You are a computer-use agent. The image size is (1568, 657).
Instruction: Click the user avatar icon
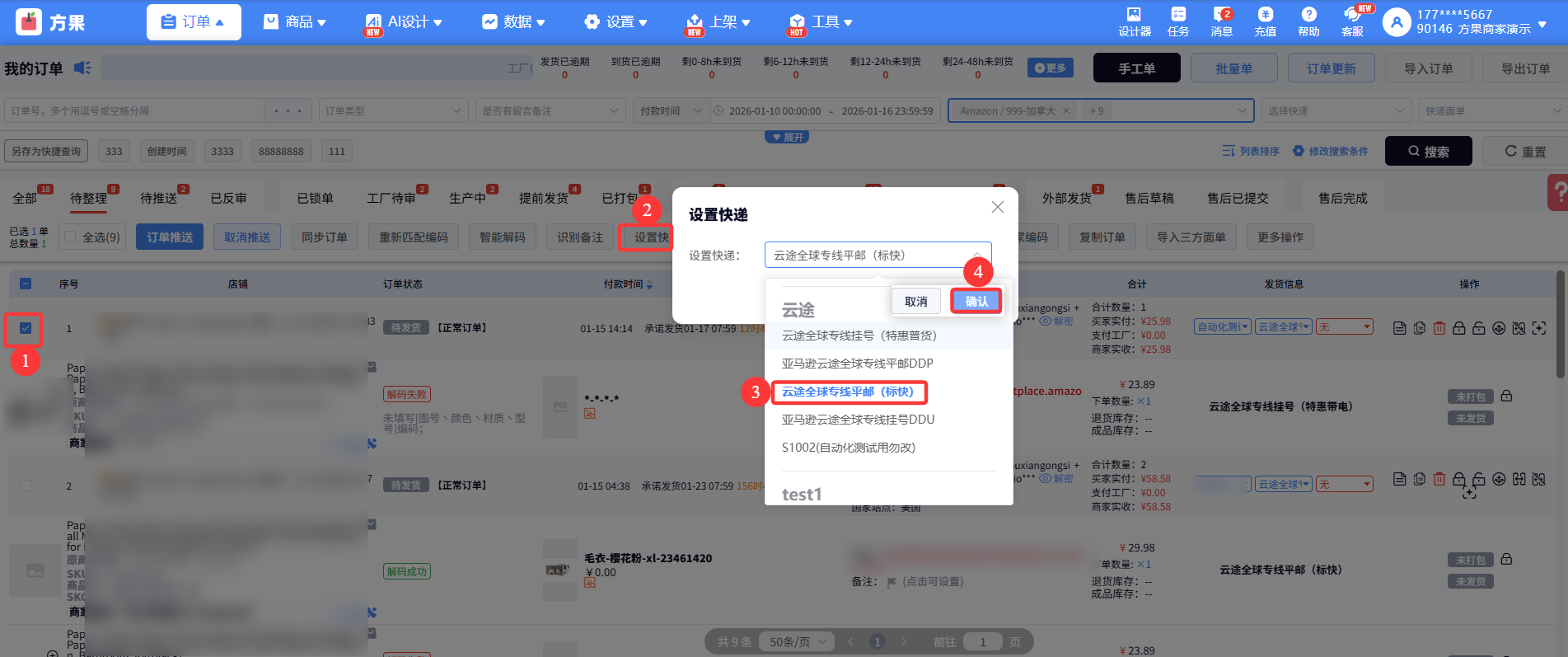1397,22
